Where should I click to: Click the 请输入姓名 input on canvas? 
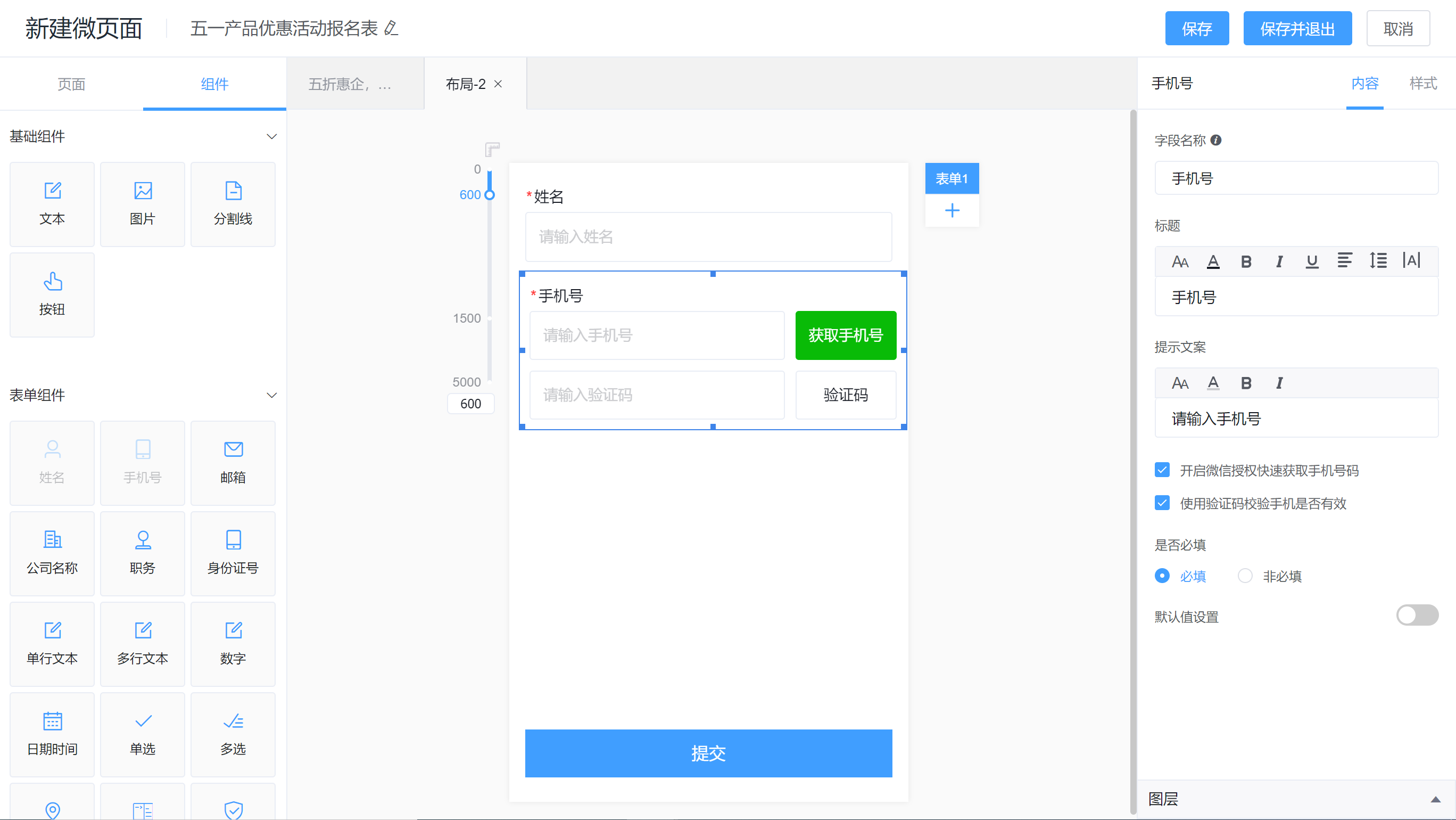pos(708,236)
